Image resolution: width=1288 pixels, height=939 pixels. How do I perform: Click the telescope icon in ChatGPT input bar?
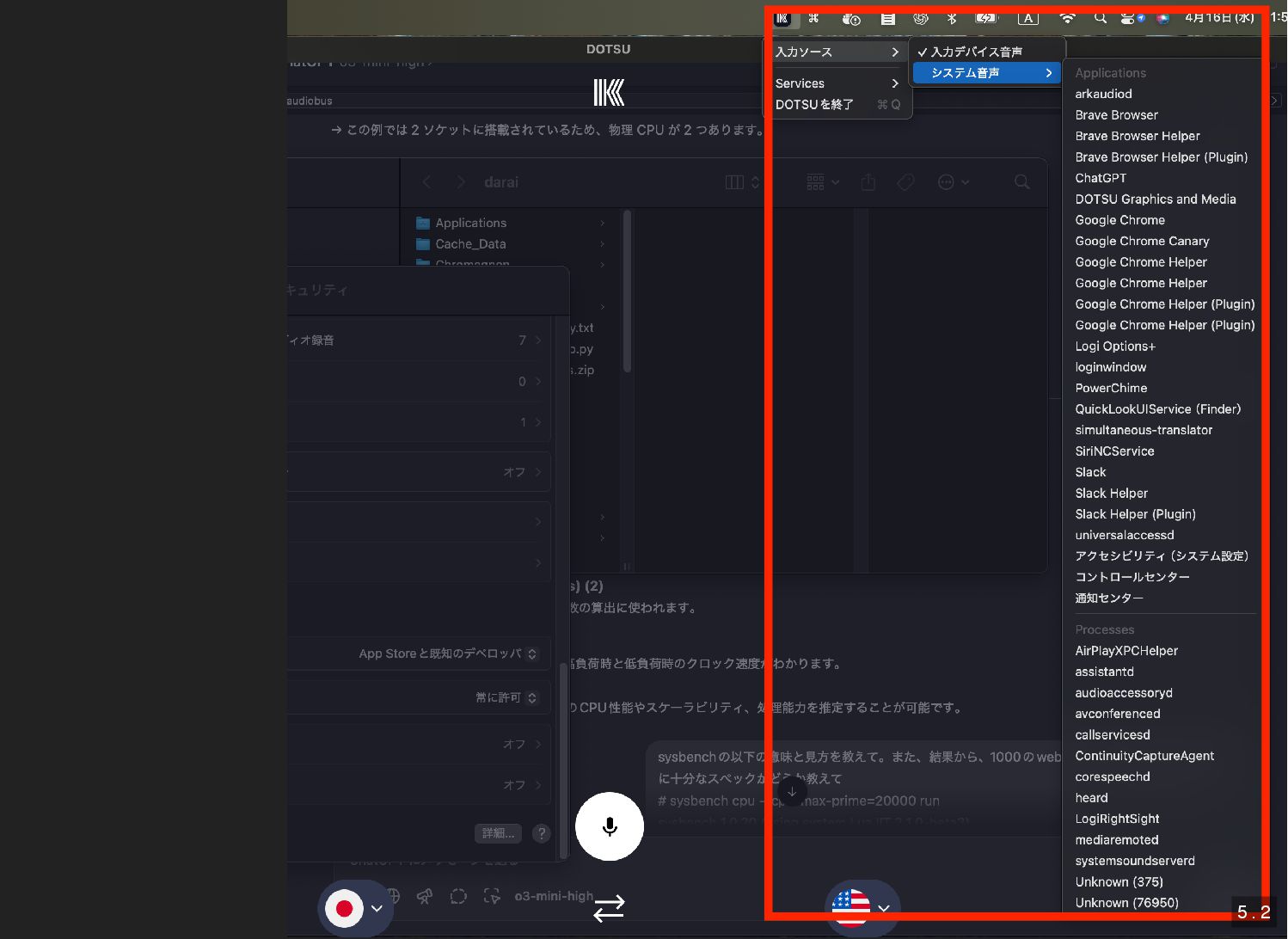pos(425,896)
